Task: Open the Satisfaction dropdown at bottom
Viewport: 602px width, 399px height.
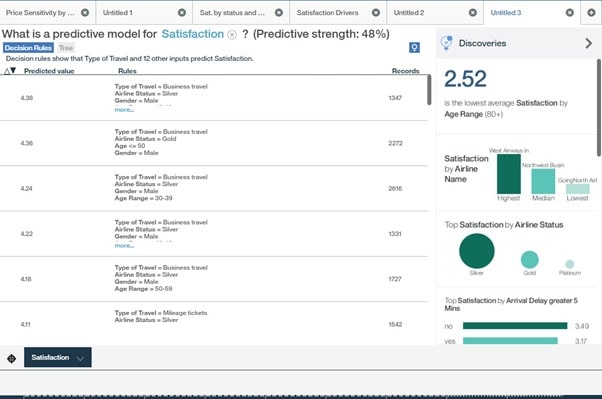Action: tap(58, 357)
